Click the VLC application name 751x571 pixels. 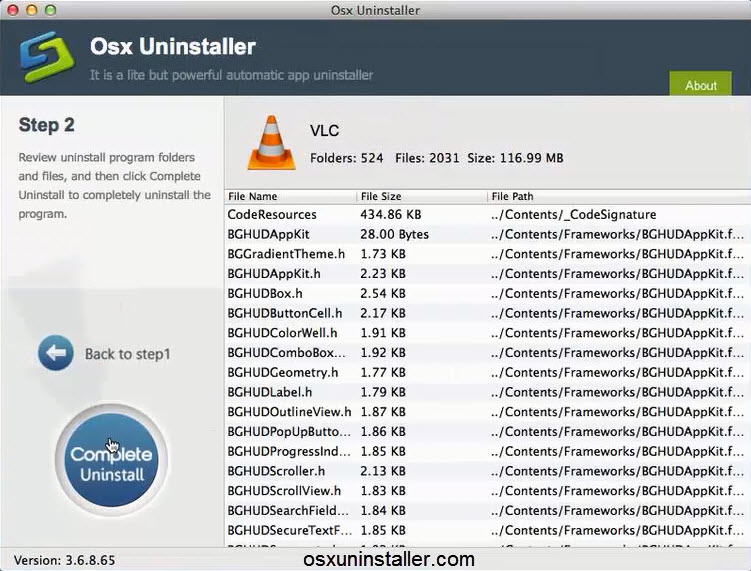[x=325, y=131]
